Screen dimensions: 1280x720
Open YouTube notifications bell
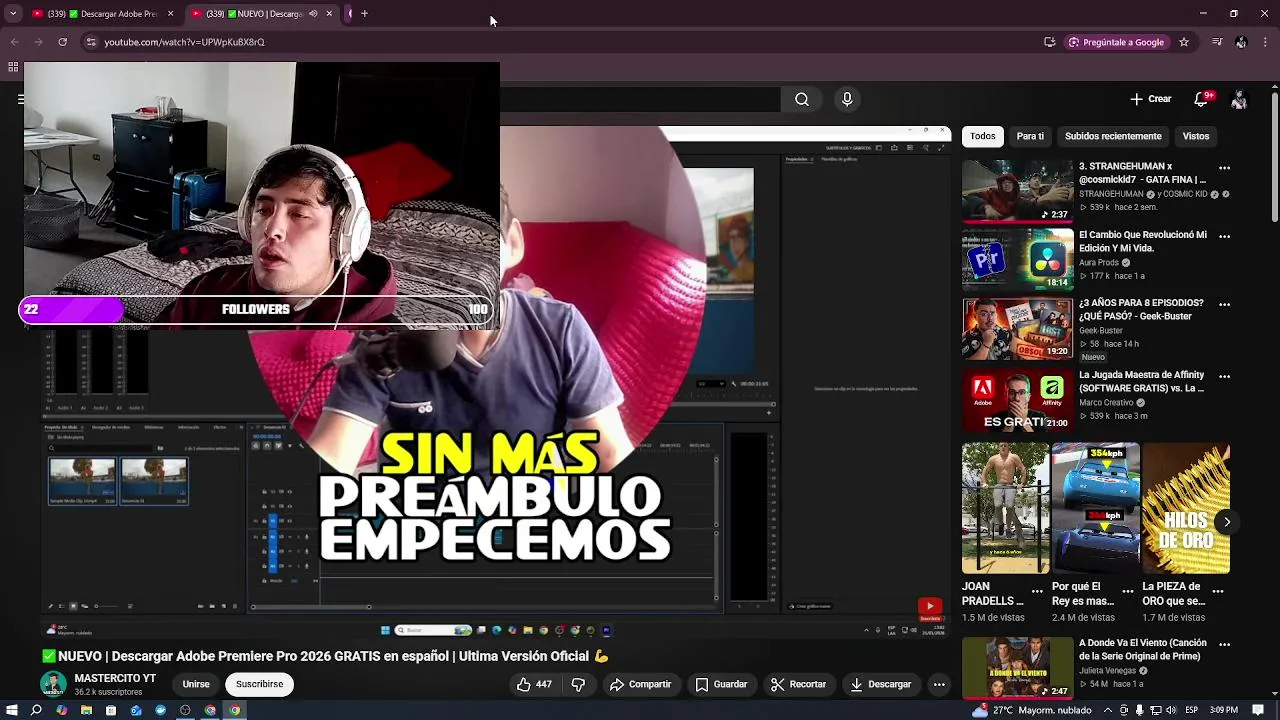click(x=1202, y=99)
